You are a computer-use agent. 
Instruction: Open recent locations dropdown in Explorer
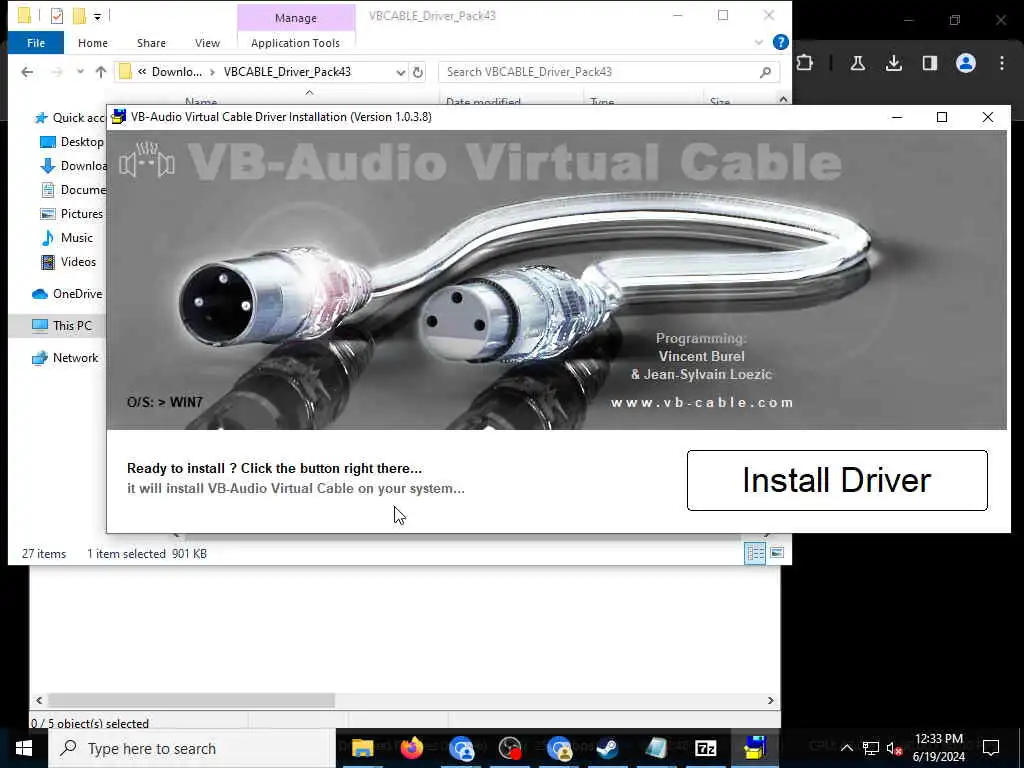(80, 72)
